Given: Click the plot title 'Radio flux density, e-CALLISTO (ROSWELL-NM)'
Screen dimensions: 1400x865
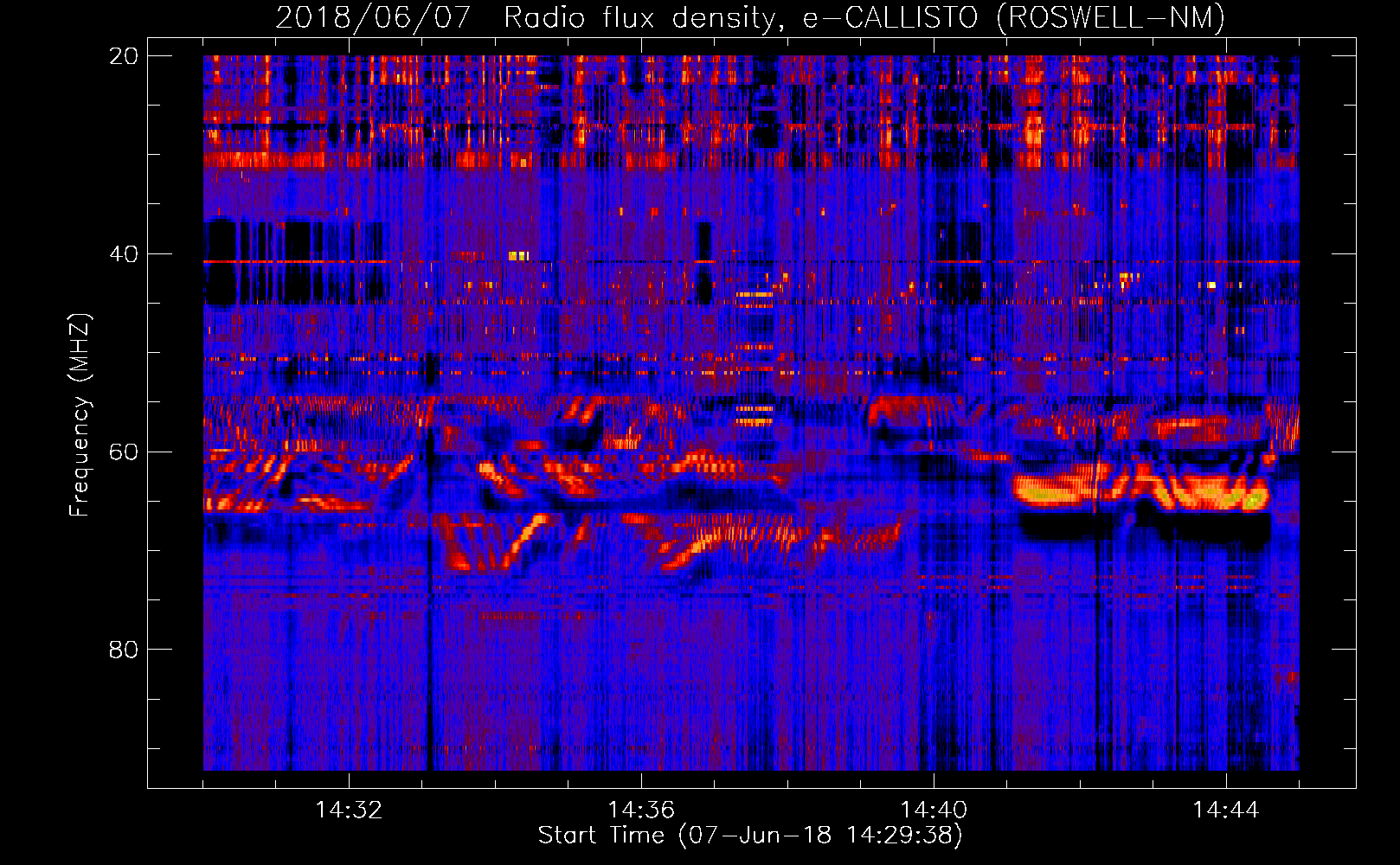Looking at the screenshot, I should 864,17.
